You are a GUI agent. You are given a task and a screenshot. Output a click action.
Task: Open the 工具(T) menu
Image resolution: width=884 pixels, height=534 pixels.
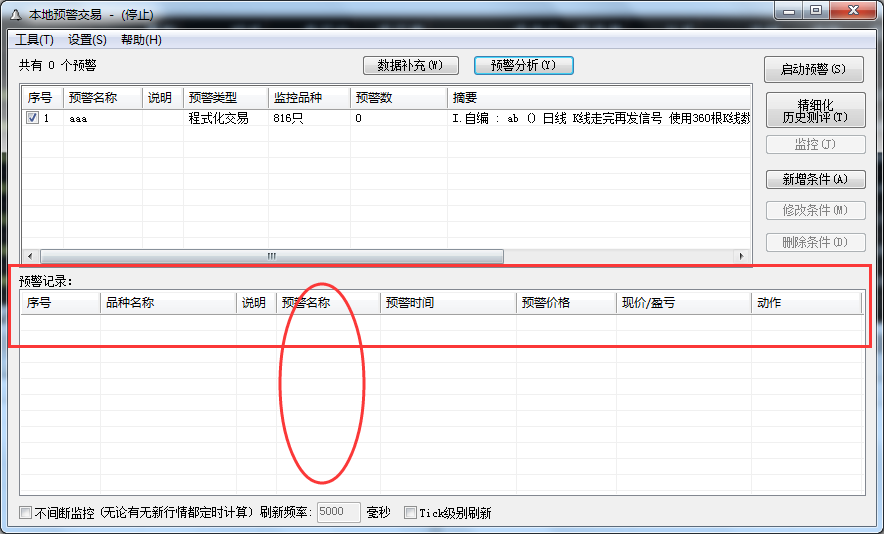pos(34,40)
